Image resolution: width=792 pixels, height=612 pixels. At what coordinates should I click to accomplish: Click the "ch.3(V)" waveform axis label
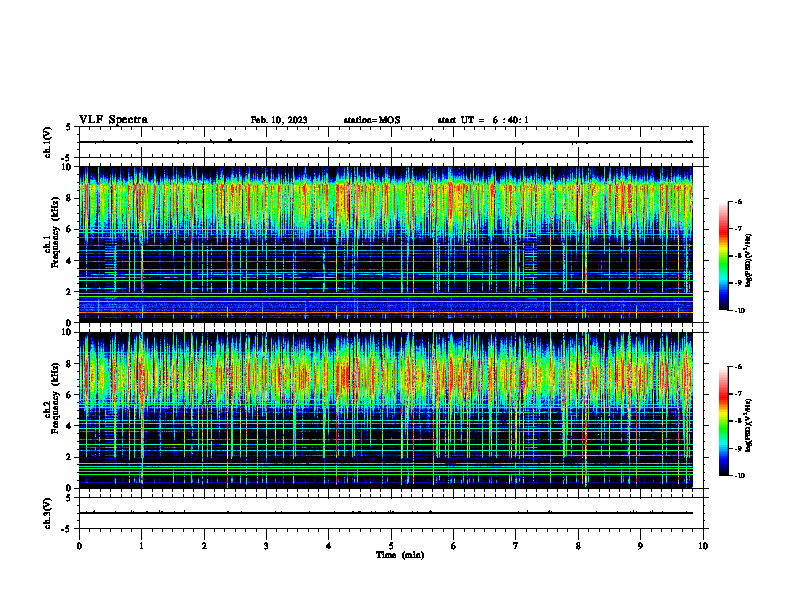[47, 513]
